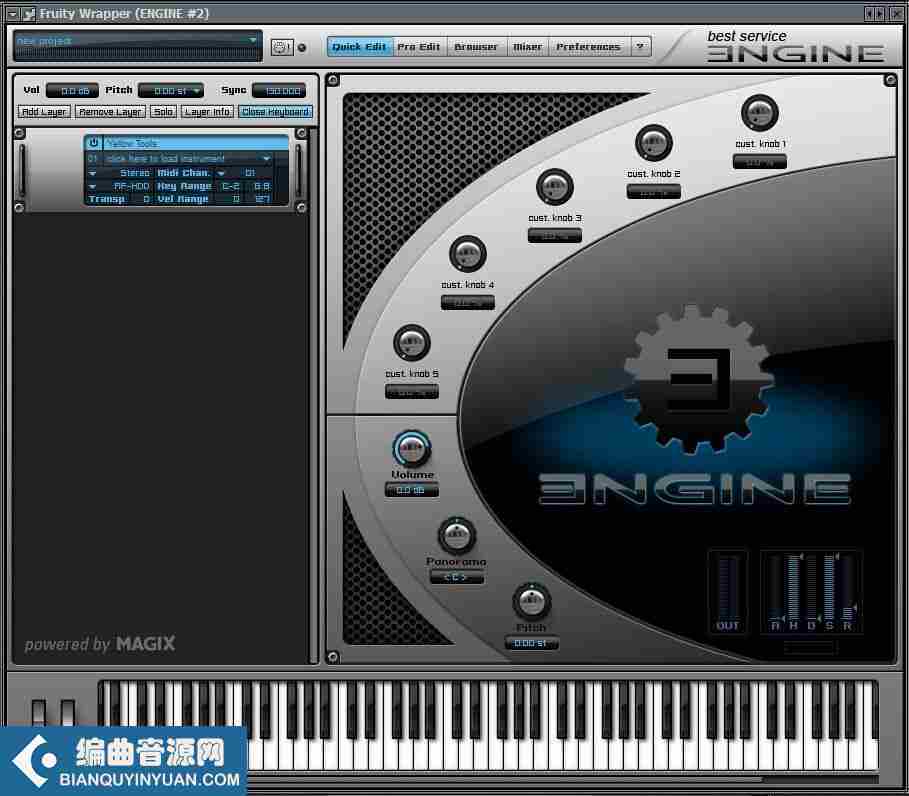
Task: Switch to the Quick Edit tab
Action: click(x=359, y=46)
